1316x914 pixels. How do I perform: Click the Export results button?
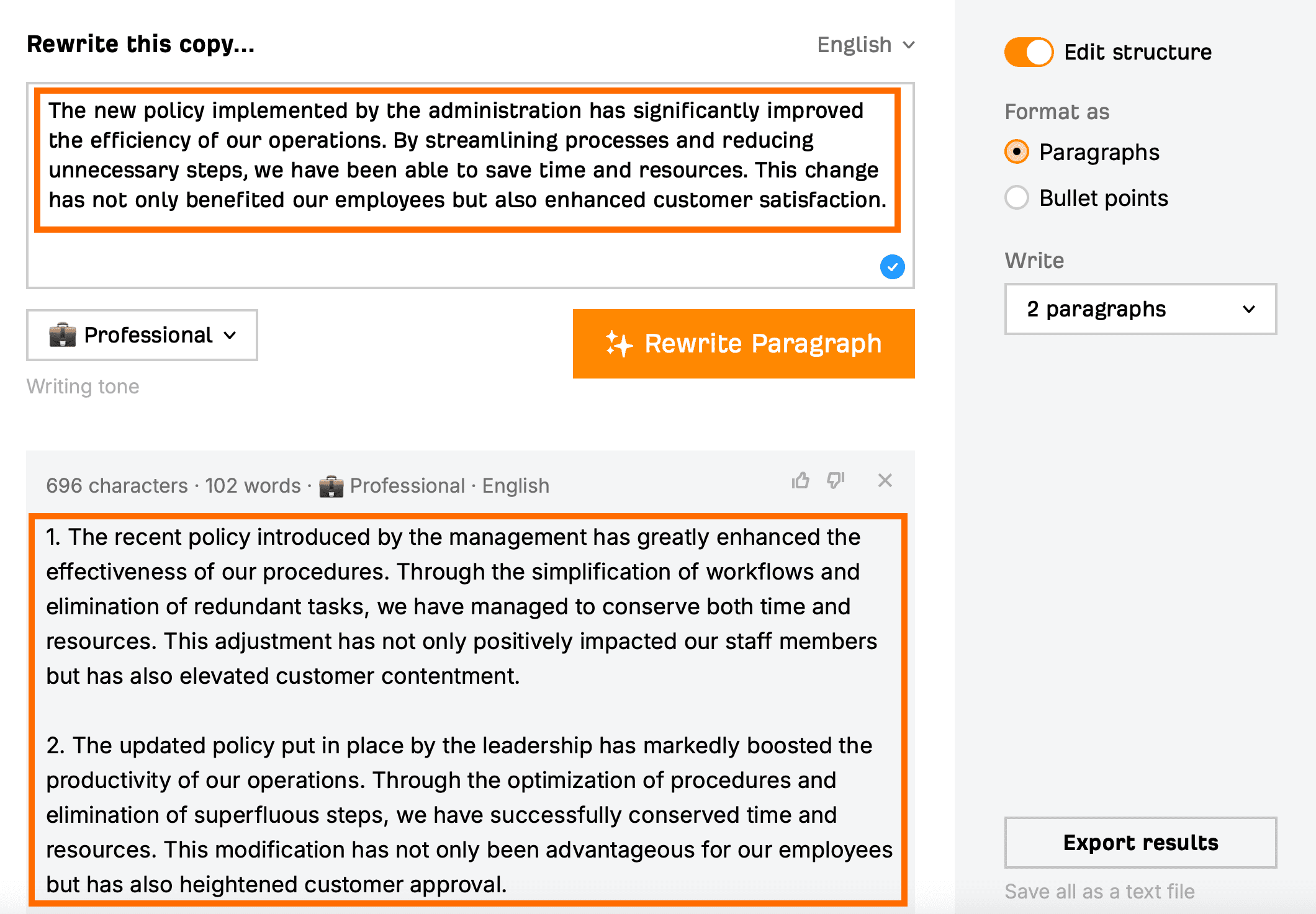pos(1140,843)
